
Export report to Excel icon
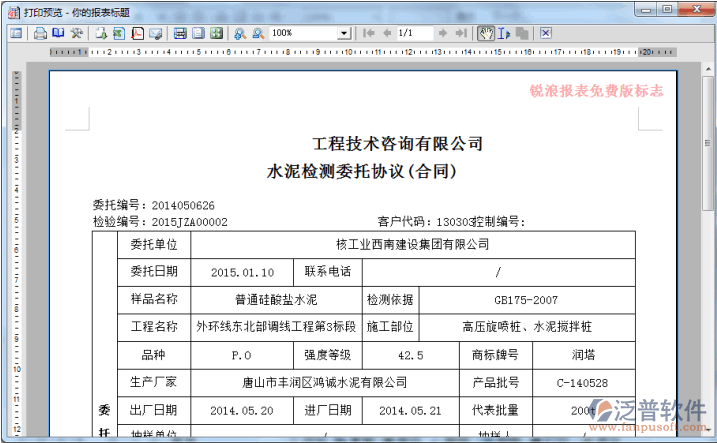click(x=118, y=33)
